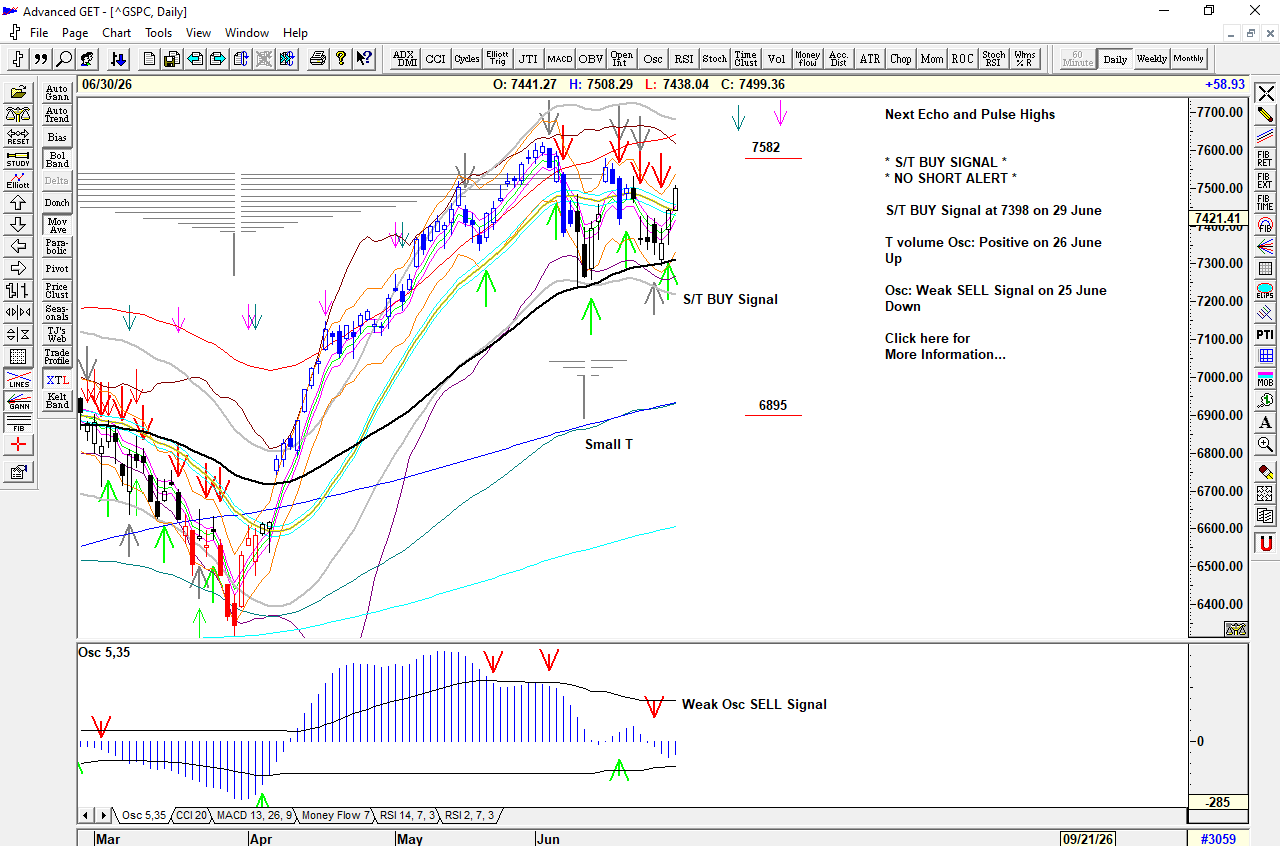This screenshot has height=846, width=1280.
Task: Add the MACD indicator from top toolbar
Action: click(559, 59)
